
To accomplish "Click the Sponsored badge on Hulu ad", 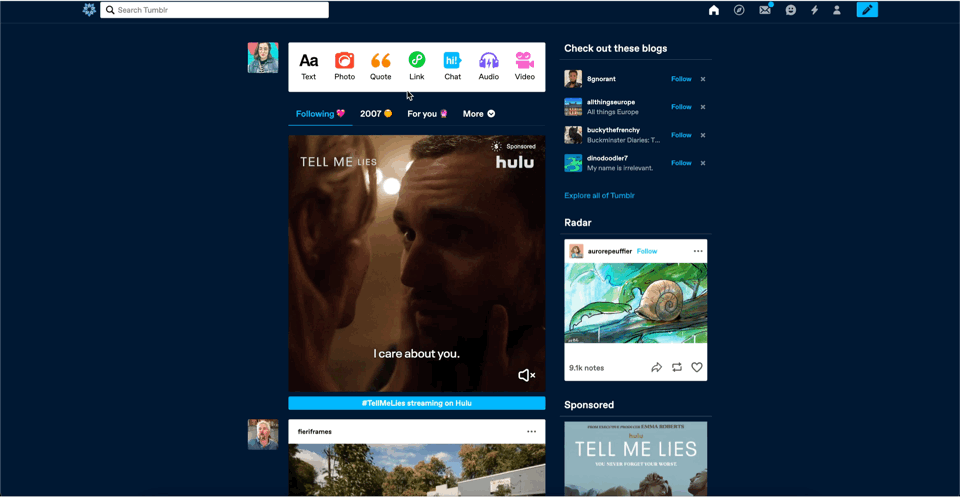I will coord(514,146).
